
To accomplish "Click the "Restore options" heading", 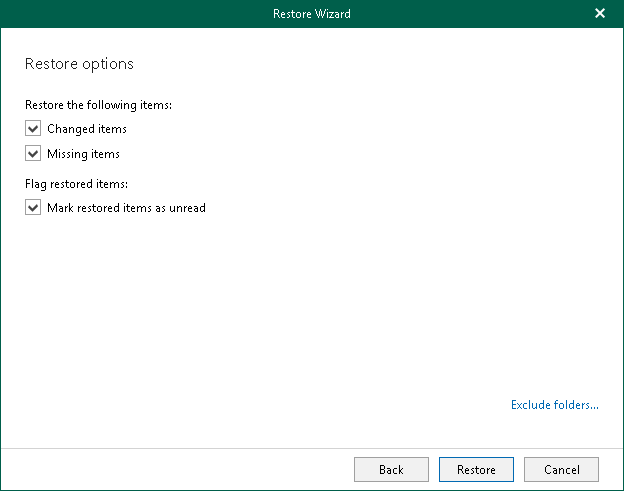I will (79, 64).
